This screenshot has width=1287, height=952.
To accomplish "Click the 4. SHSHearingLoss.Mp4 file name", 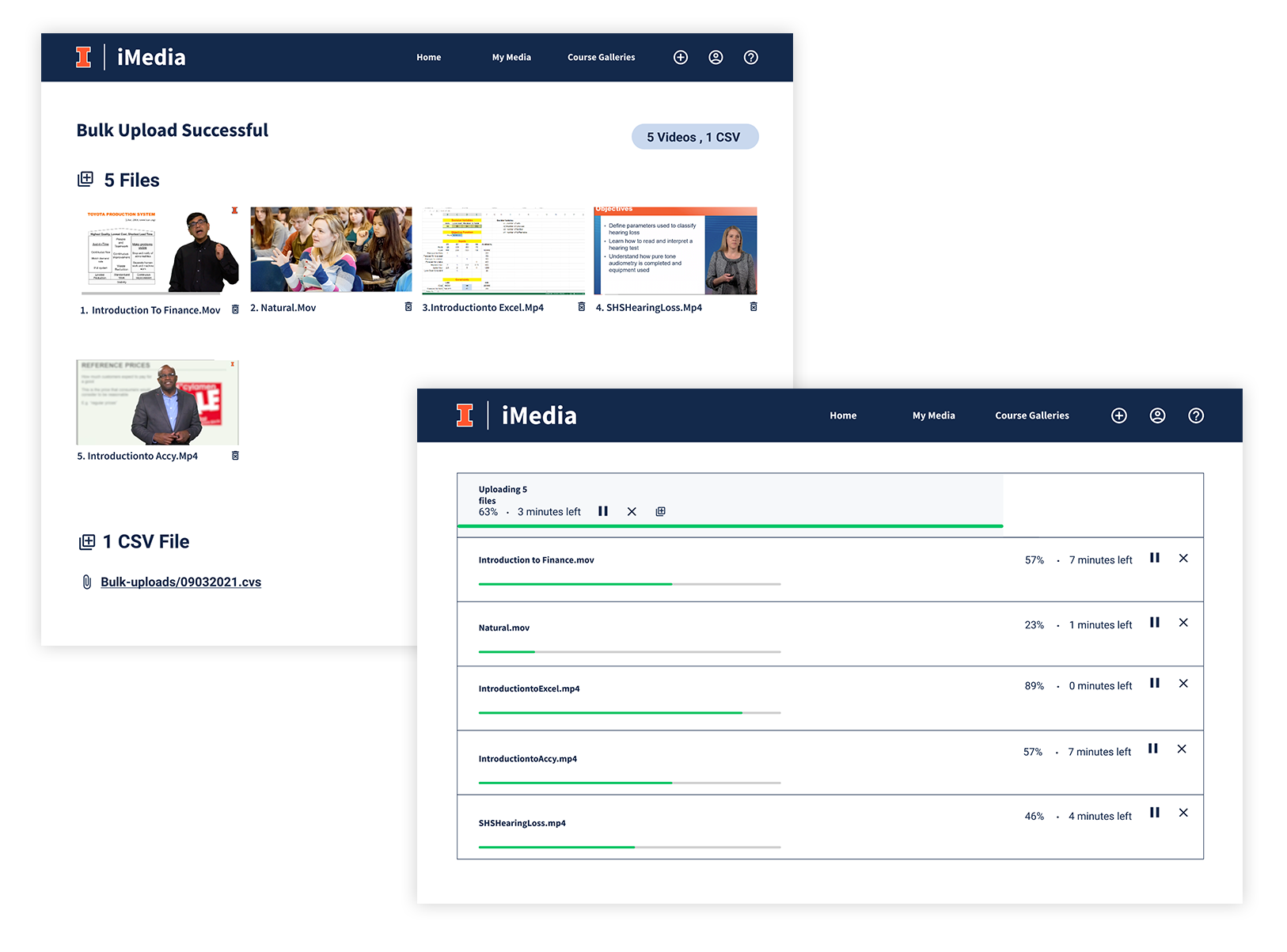I will point(648,308).
